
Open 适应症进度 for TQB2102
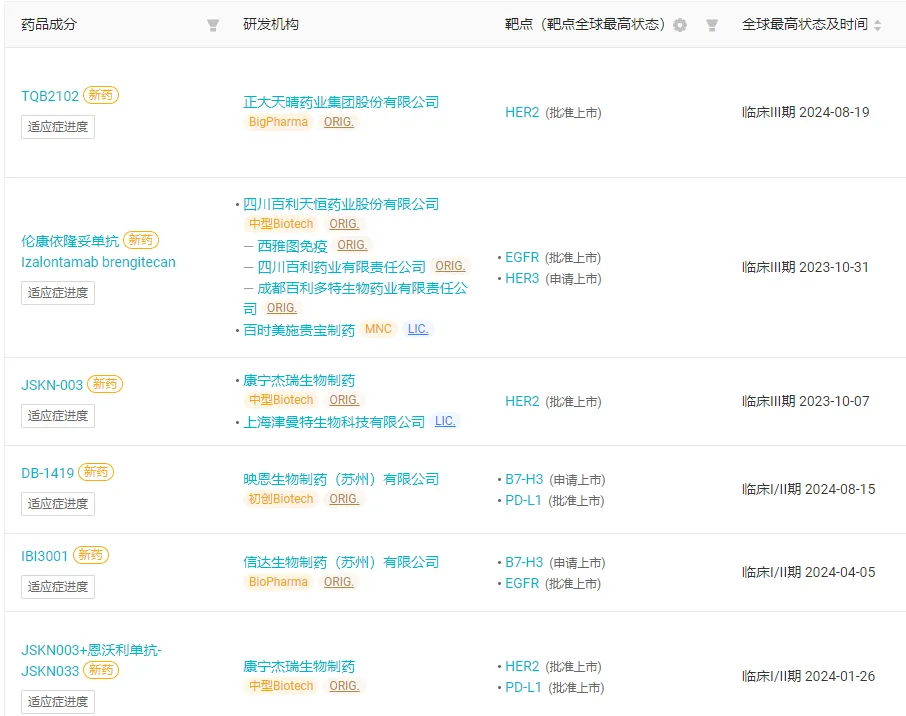tap(58, 127)
